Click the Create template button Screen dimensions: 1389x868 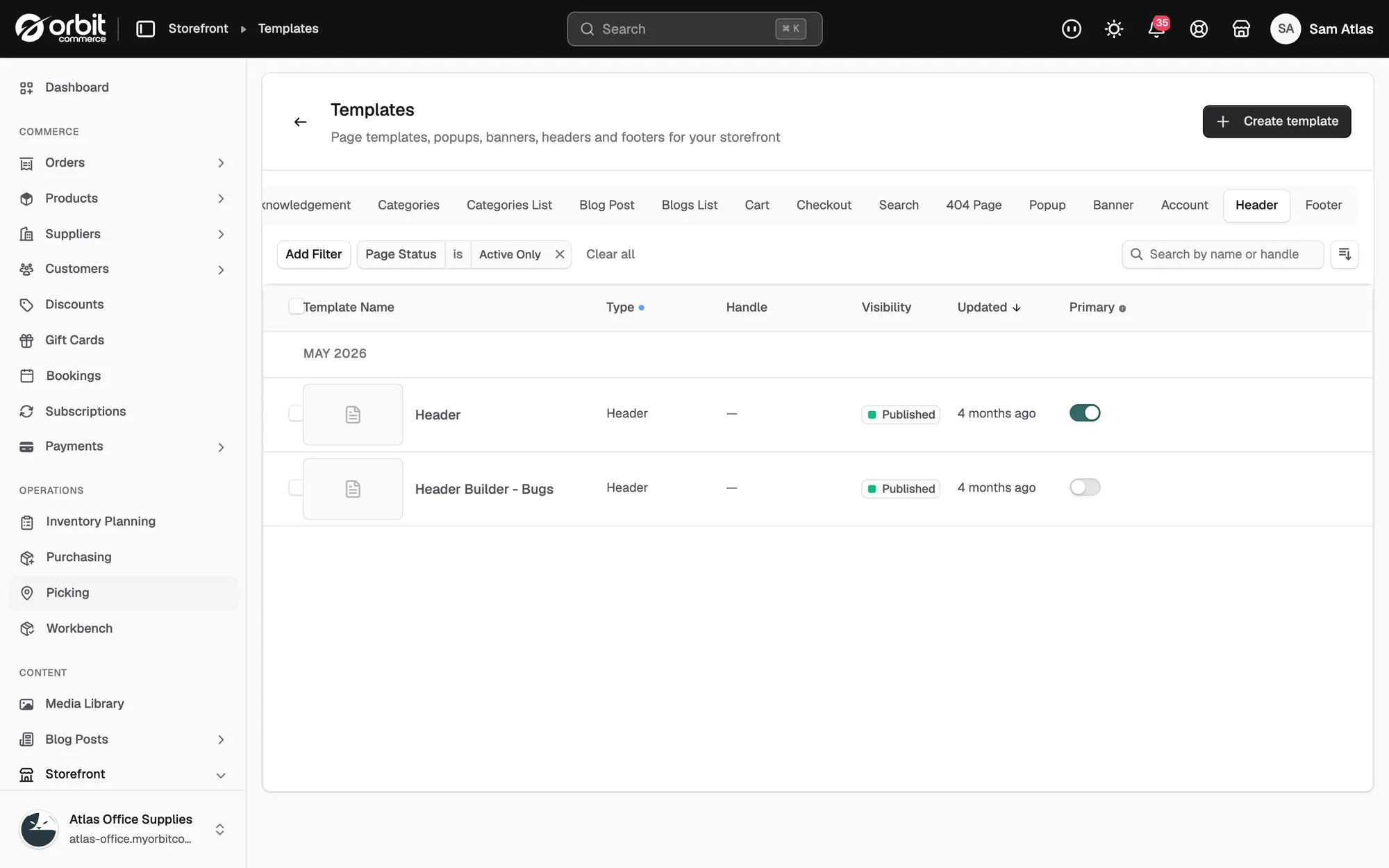tap(1276, 122)
